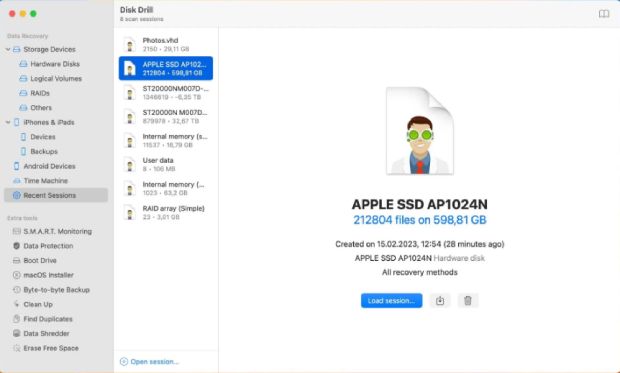
Task: Open Backups under iPhones & iPads
Action: [x=44, y=151]
